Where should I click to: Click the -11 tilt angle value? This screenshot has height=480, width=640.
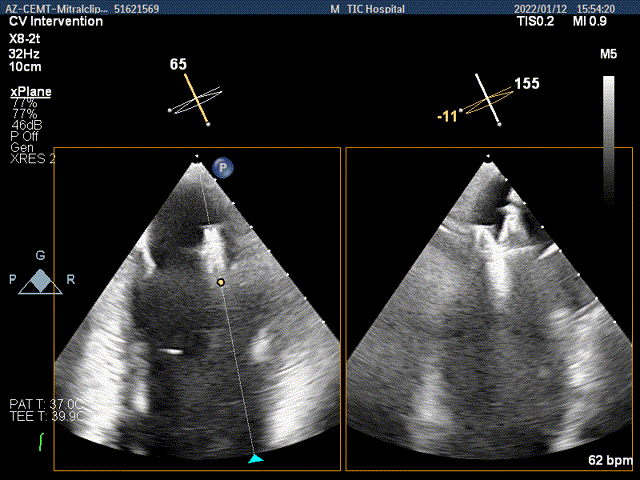click(447, 117)
